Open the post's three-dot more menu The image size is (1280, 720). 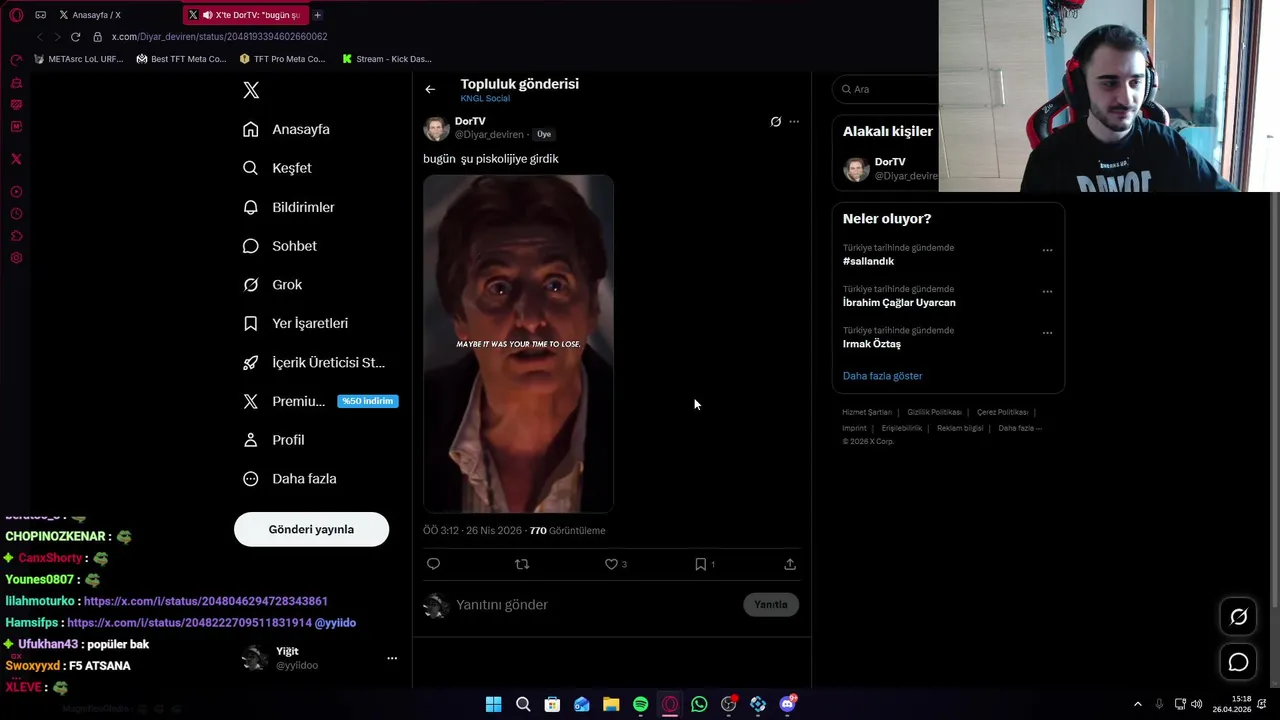[794, 122]
